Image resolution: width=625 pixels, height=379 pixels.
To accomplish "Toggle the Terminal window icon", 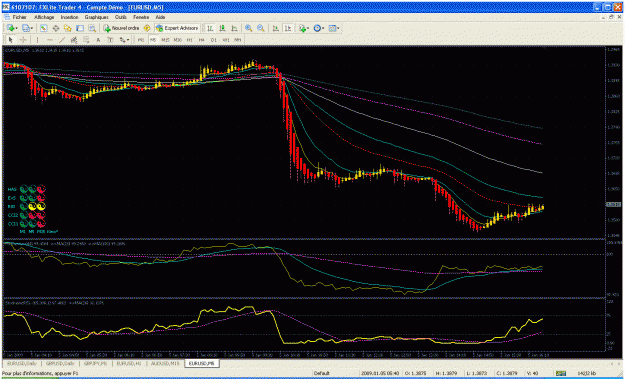I will coord(80,28).
